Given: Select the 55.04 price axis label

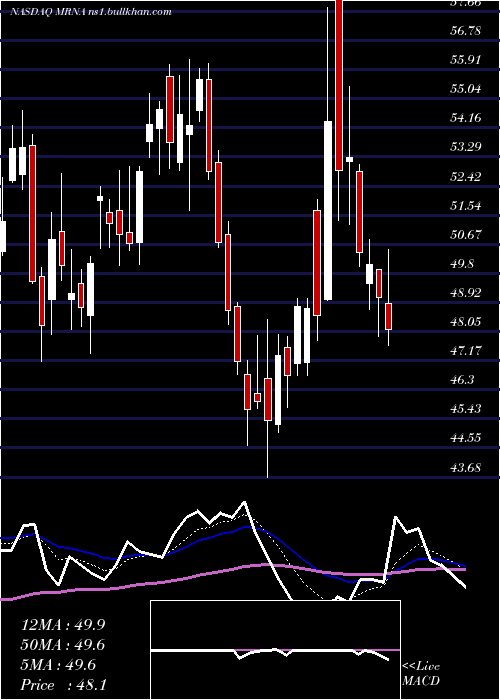Looking at the screenshot, I should pyautogui.click(x=467, y=89).
